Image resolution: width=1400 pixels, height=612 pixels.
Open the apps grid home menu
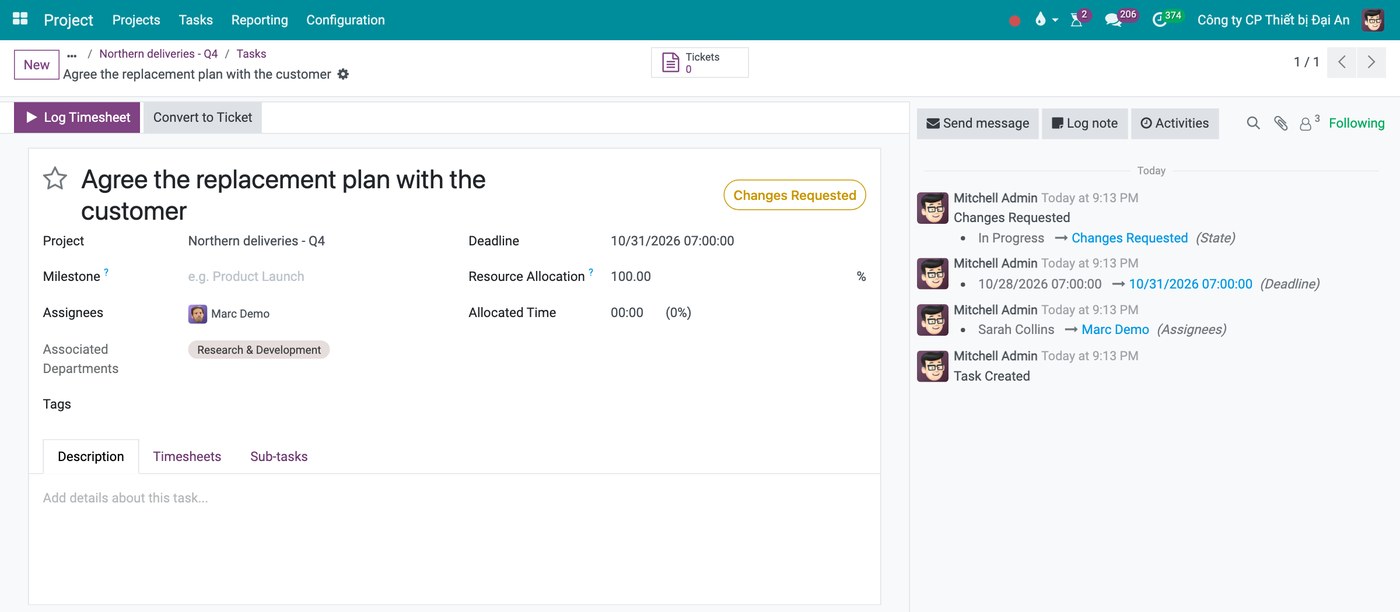tap(20, 19)
